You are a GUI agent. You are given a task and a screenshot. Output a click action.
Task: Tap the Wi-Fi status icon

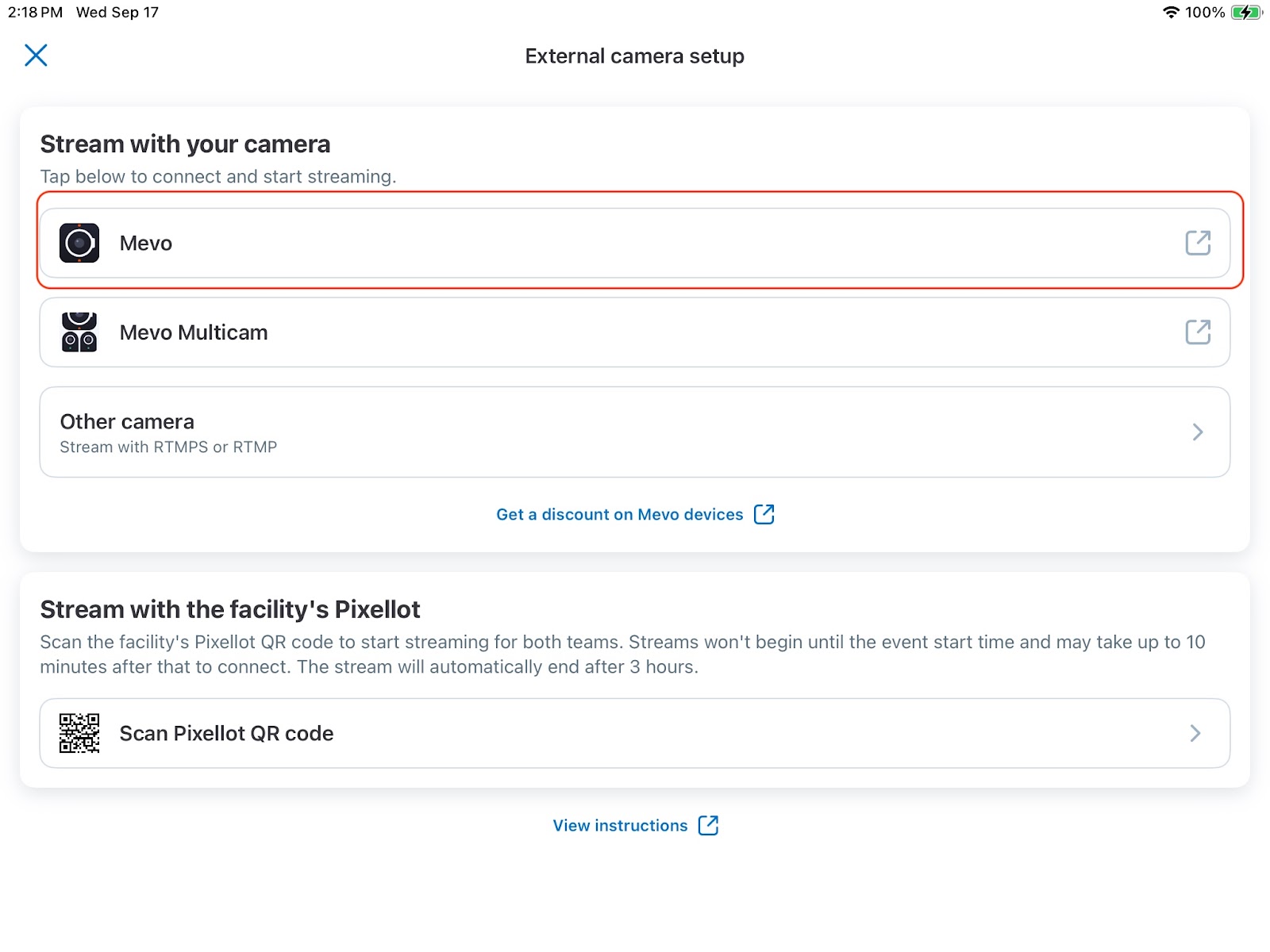pos(1170,13)
